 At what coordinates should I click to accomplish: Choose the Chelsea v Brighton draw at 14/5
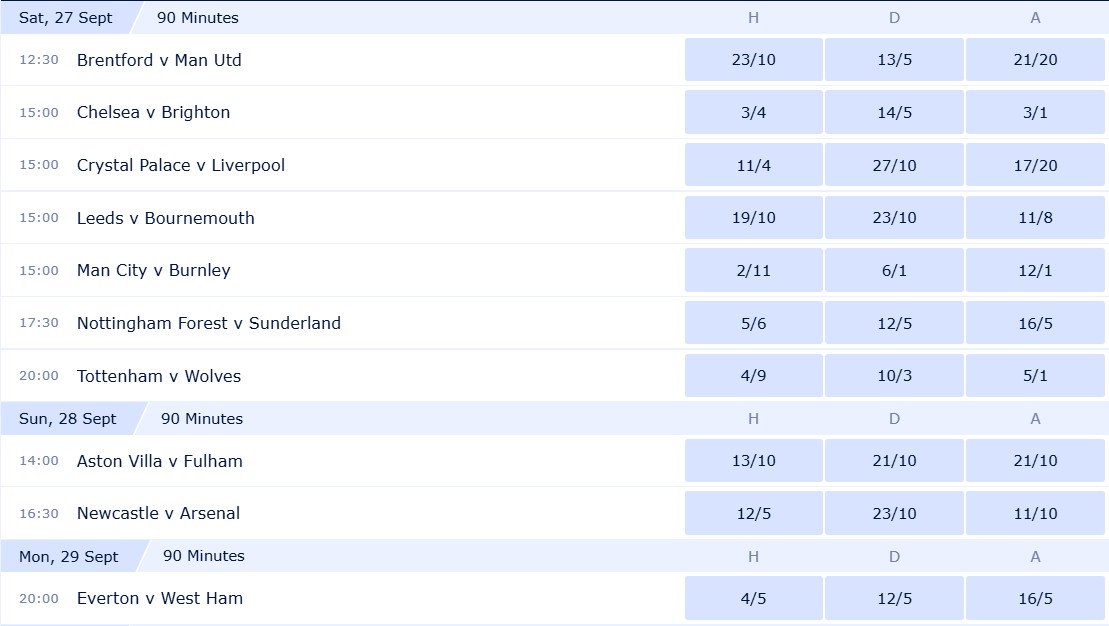[894, 112]
